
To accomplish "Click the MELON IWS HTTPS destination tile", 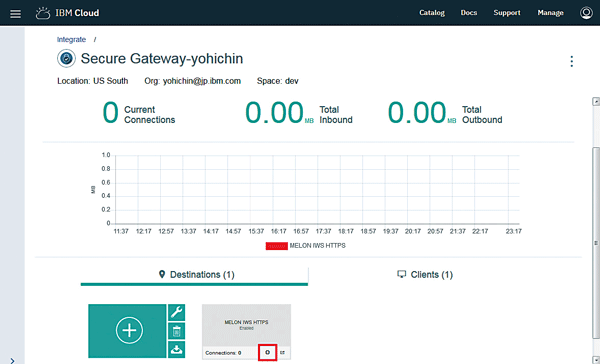I will [x=246, y=325].
